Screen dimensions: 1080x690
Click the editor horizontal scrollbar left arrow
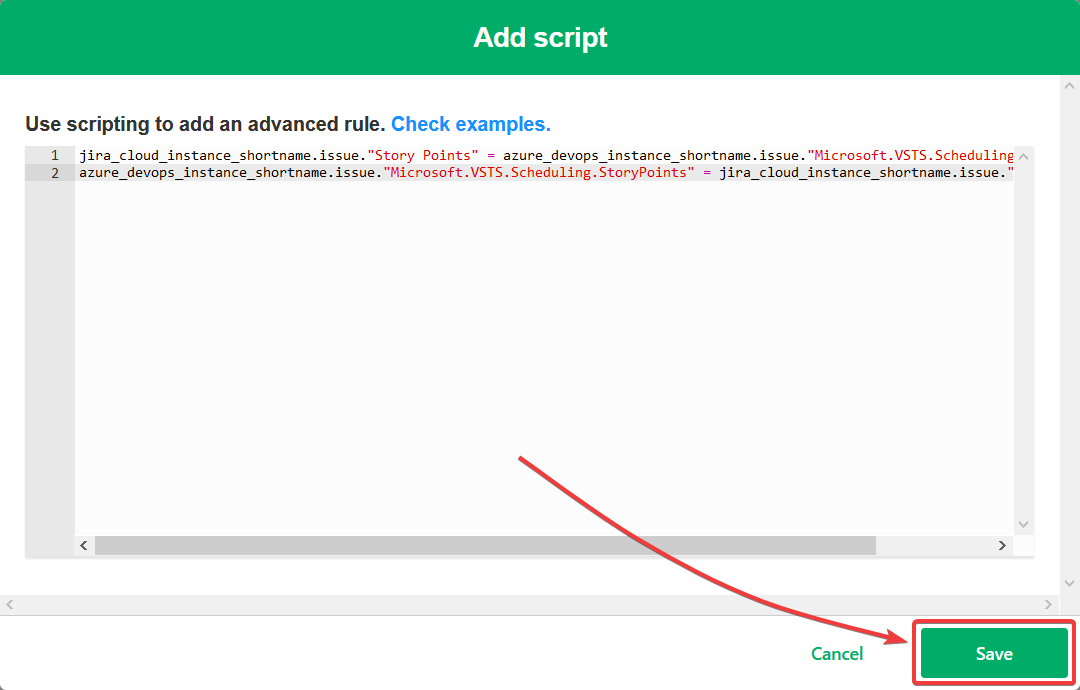[x=84, y=545]
